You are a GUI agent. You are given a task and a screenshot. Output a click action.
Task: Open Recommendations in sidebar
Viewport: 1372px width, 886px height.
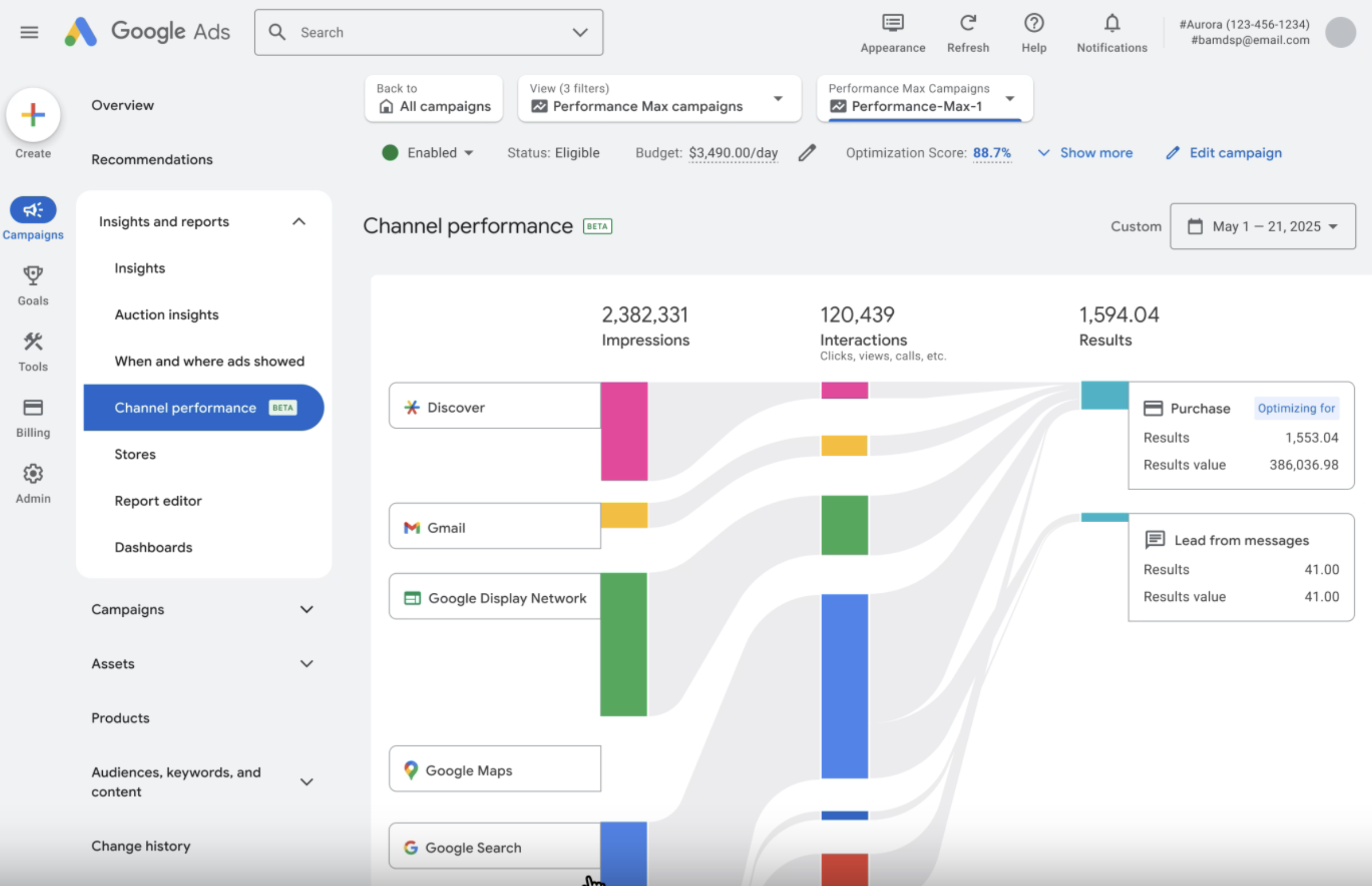(152, 160)
